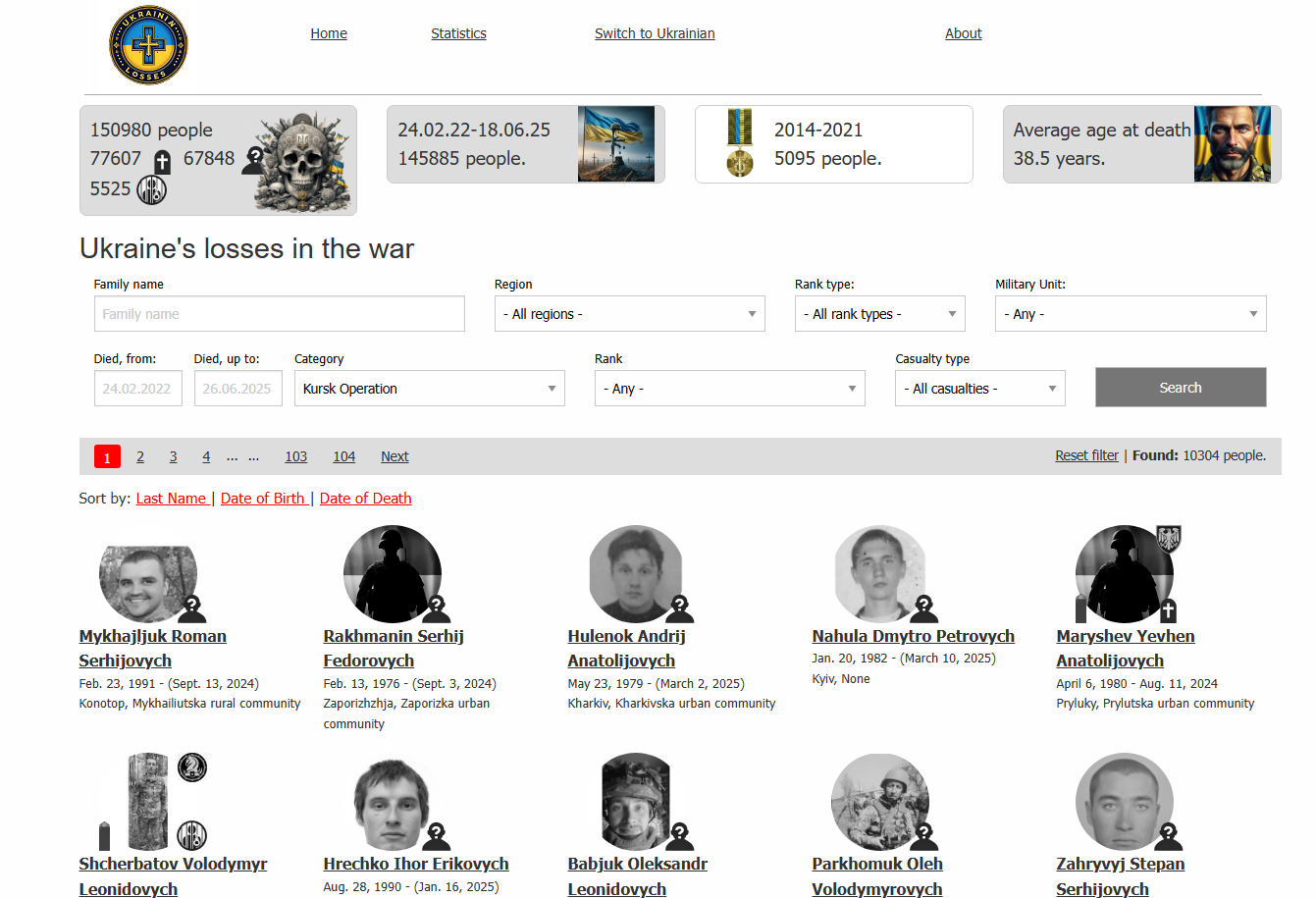1316x898 pixels.
Task: Go to the Home page
Action: (x=329, y=33)
